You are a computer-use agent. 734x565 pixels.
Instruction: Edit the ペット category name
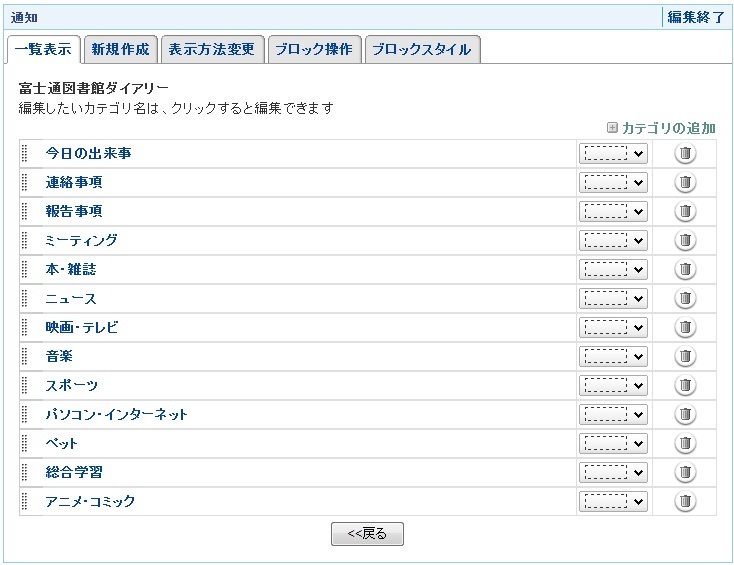pos(61,443)
